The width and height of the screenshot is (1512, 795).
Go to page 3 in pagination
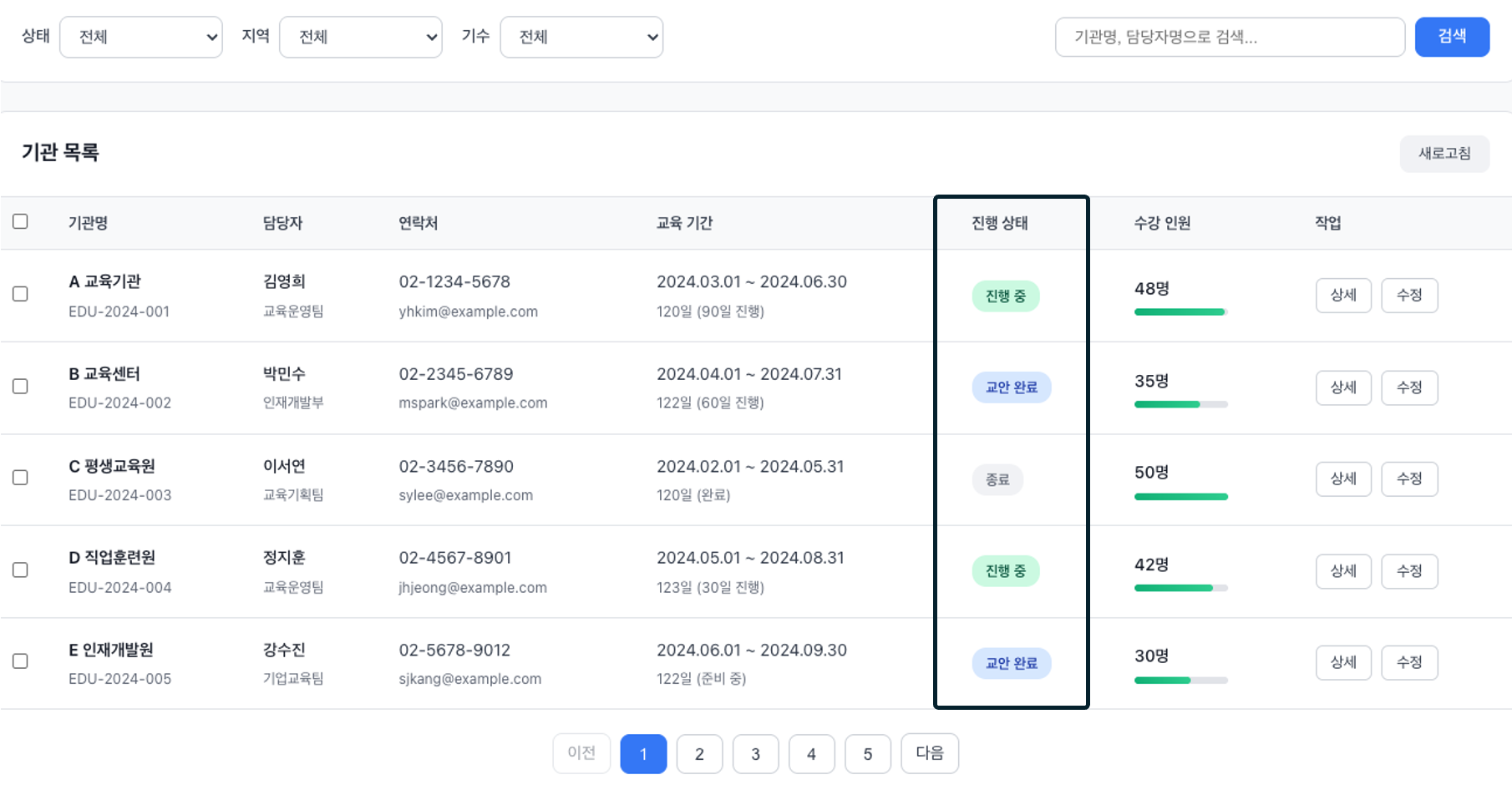pos(755,753)
